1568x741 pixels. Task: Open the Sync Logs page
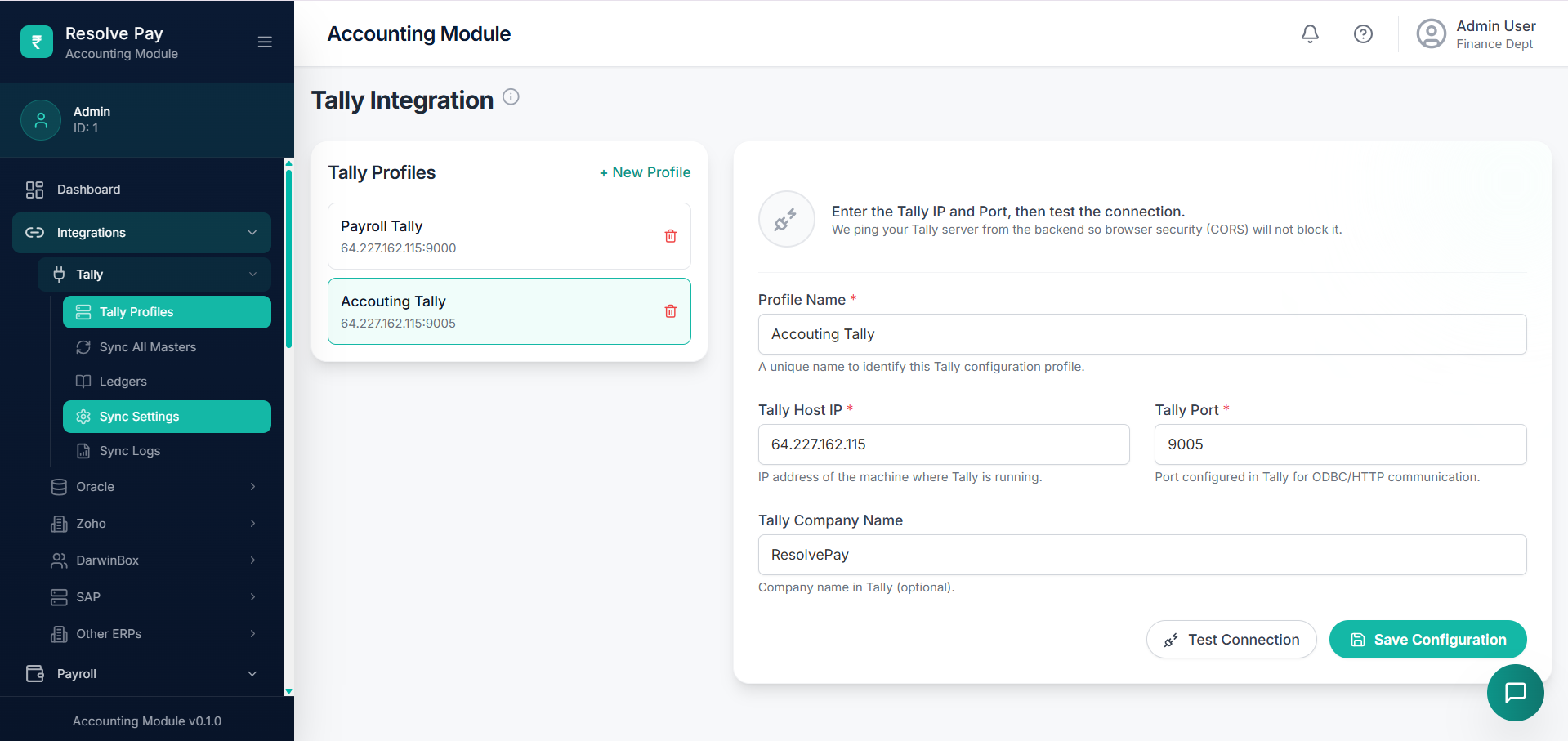(x=167, y=451)
